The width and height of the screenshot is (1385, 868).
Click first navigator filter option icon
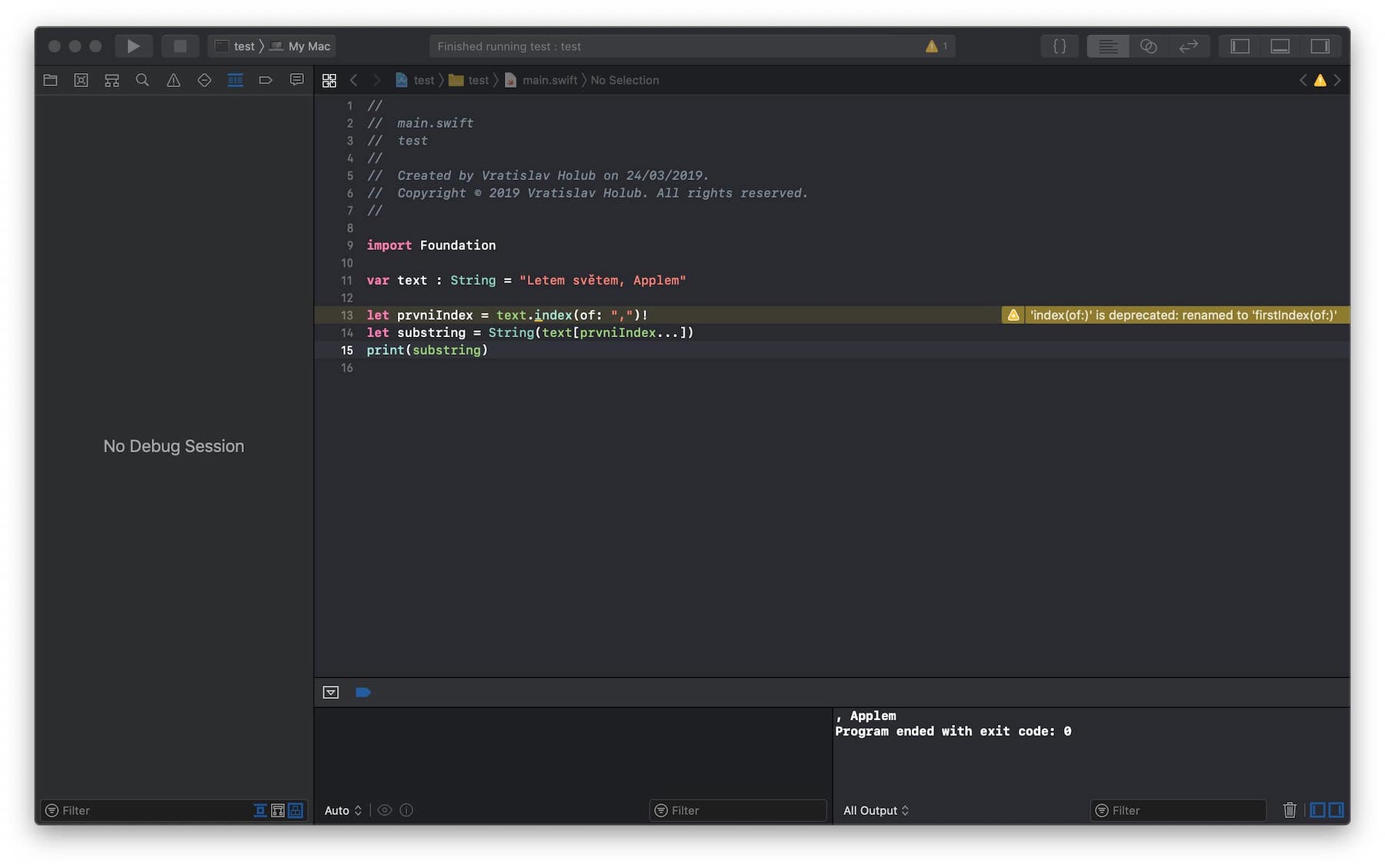[260, 810]
